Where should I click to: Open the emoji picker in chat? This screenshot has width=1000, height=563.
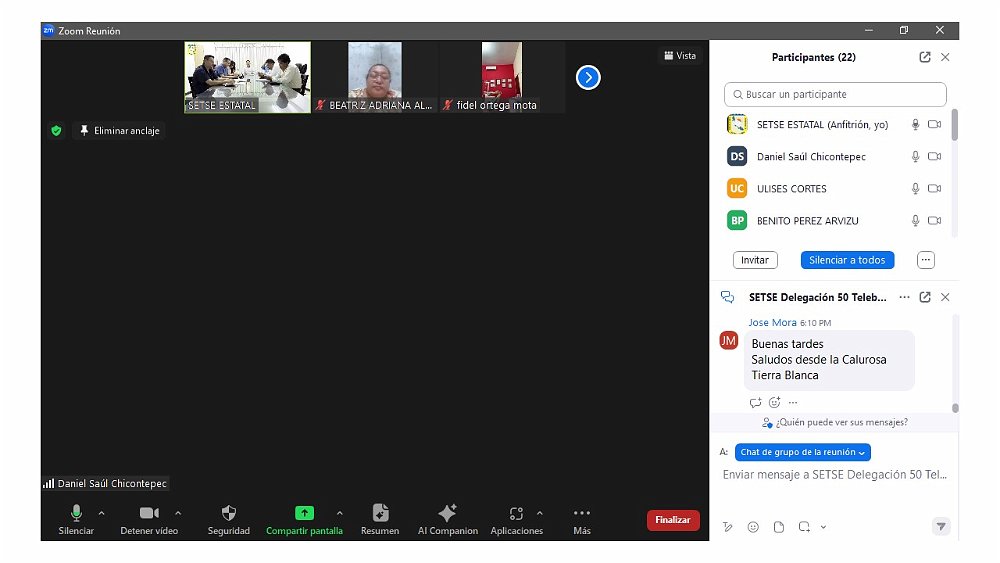pos(753,527)
